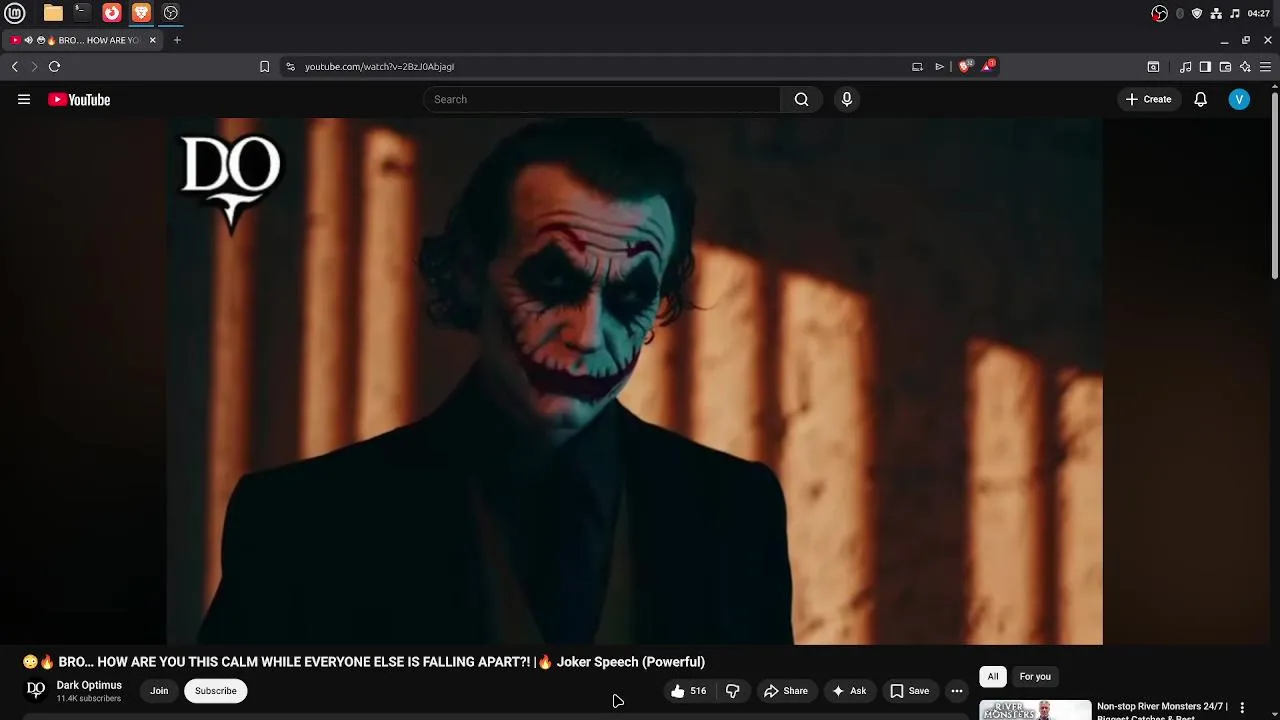Open Brave Shields lion icon
Screen dimensions: 1280x720
pos(965,66)
